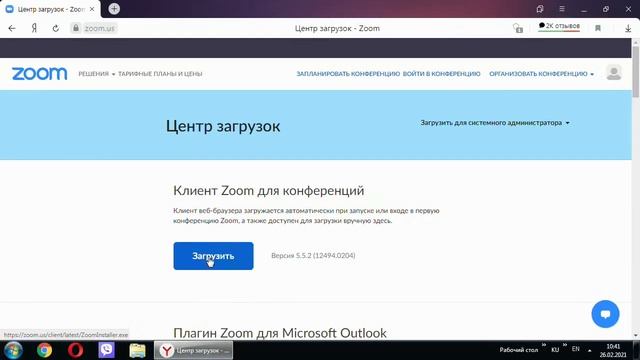Click the padlock site security icon
Viewport: 640px width, 360px height.
(x=76, y=28)
